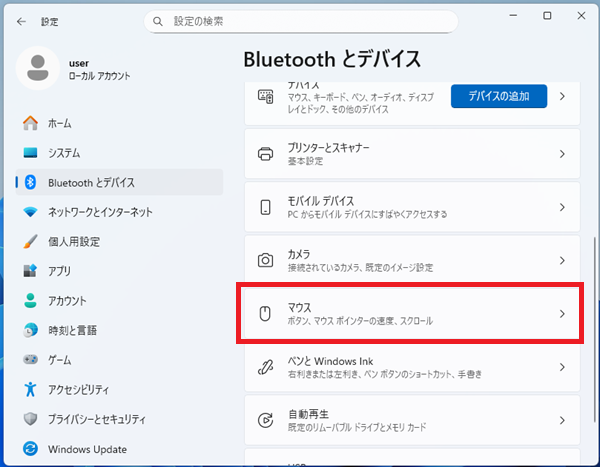Click ボタン、マウス ポインターの速度 description text
This screenshot has width=600, height=467.
[360, 321]
